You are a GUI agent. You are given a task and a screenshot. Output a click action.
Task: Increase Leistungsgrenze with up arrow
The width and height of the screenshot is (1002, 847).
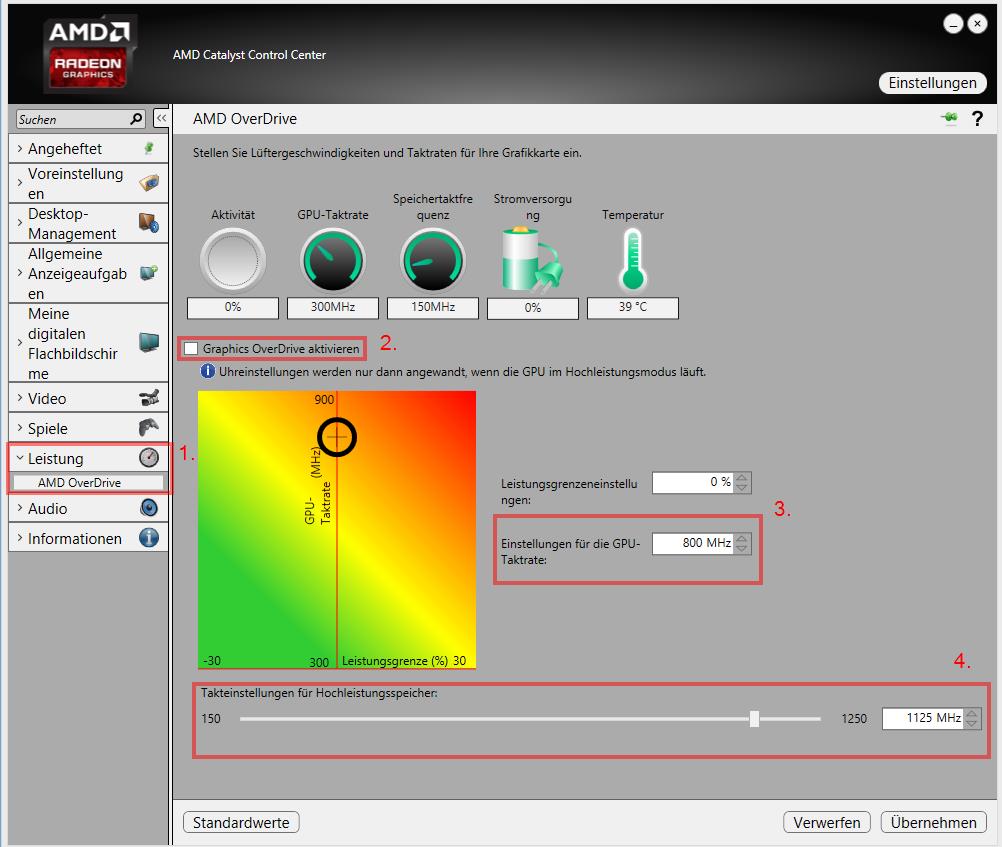point(742,478)
